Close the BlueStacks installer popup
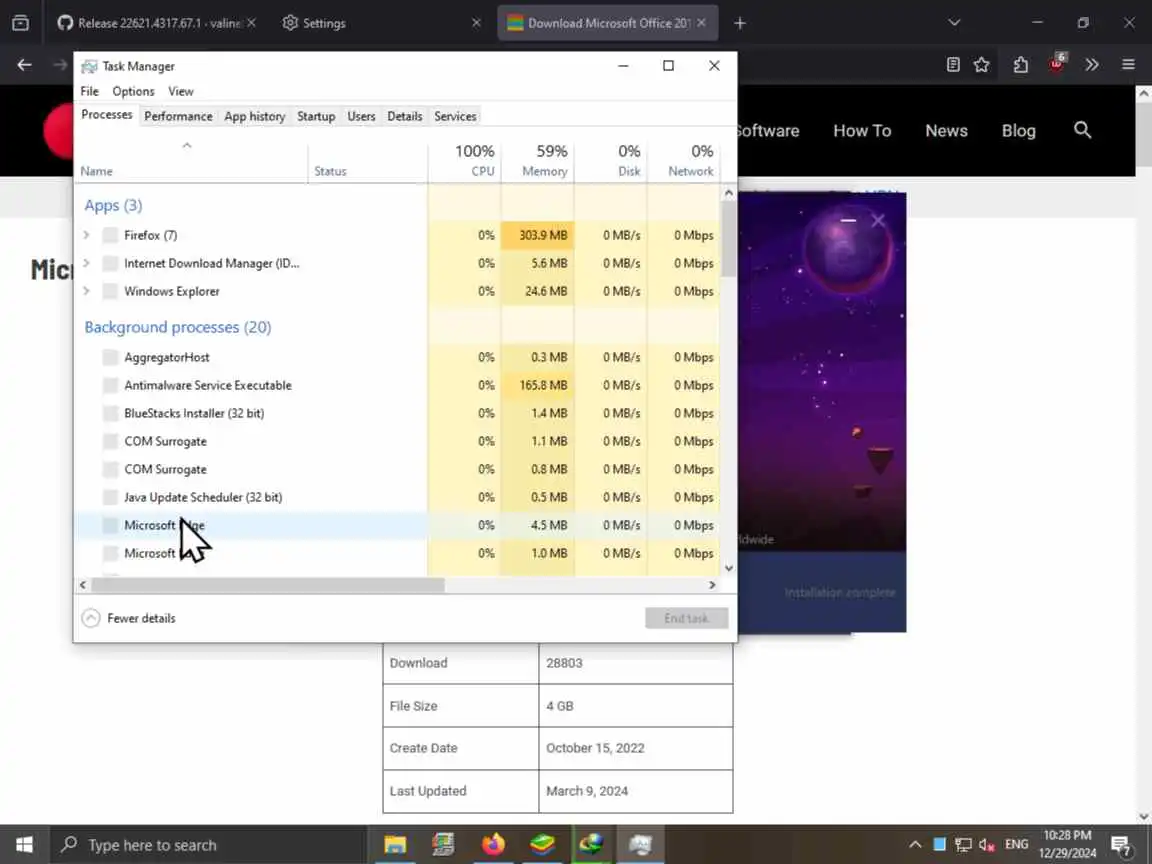 pyautogui.click(x=878, y=220)
